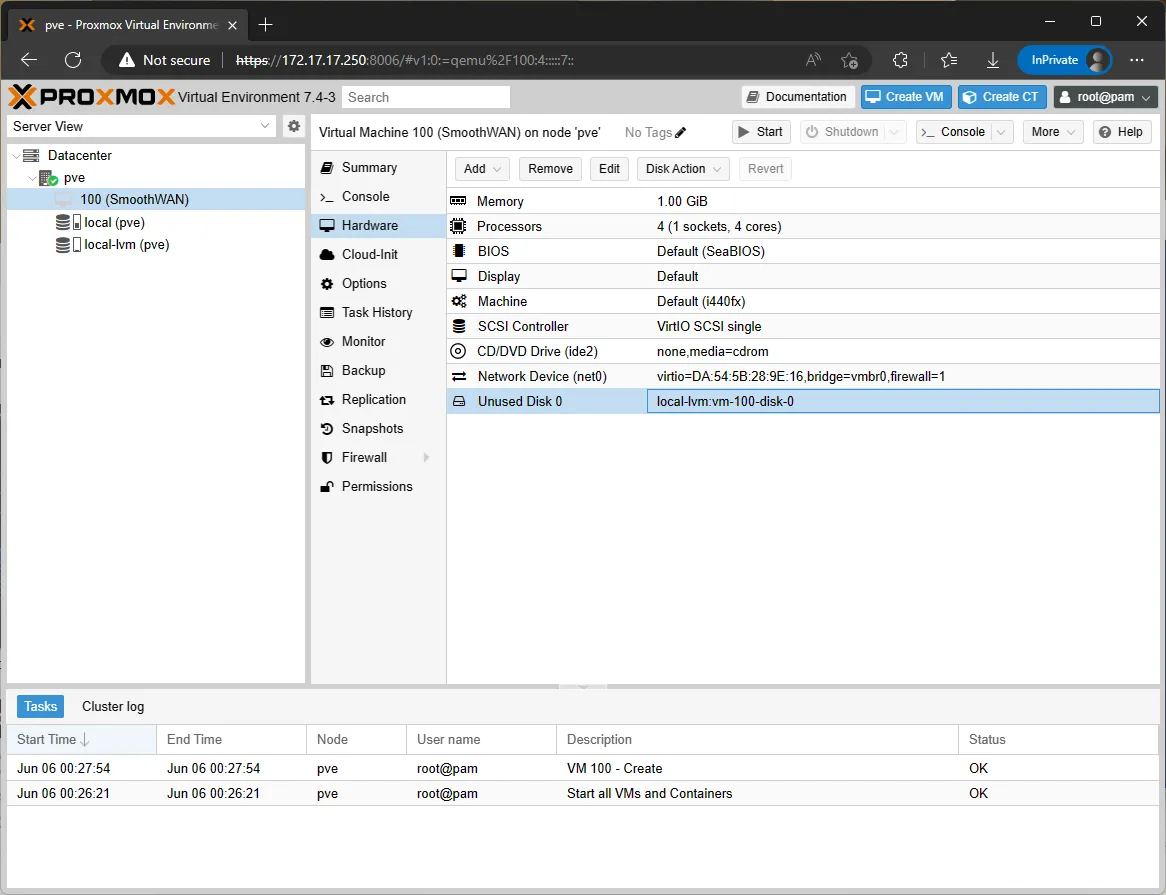Open the root@pam user menu
Viewport: 1166px width, 895px height.
(1106, 97)
